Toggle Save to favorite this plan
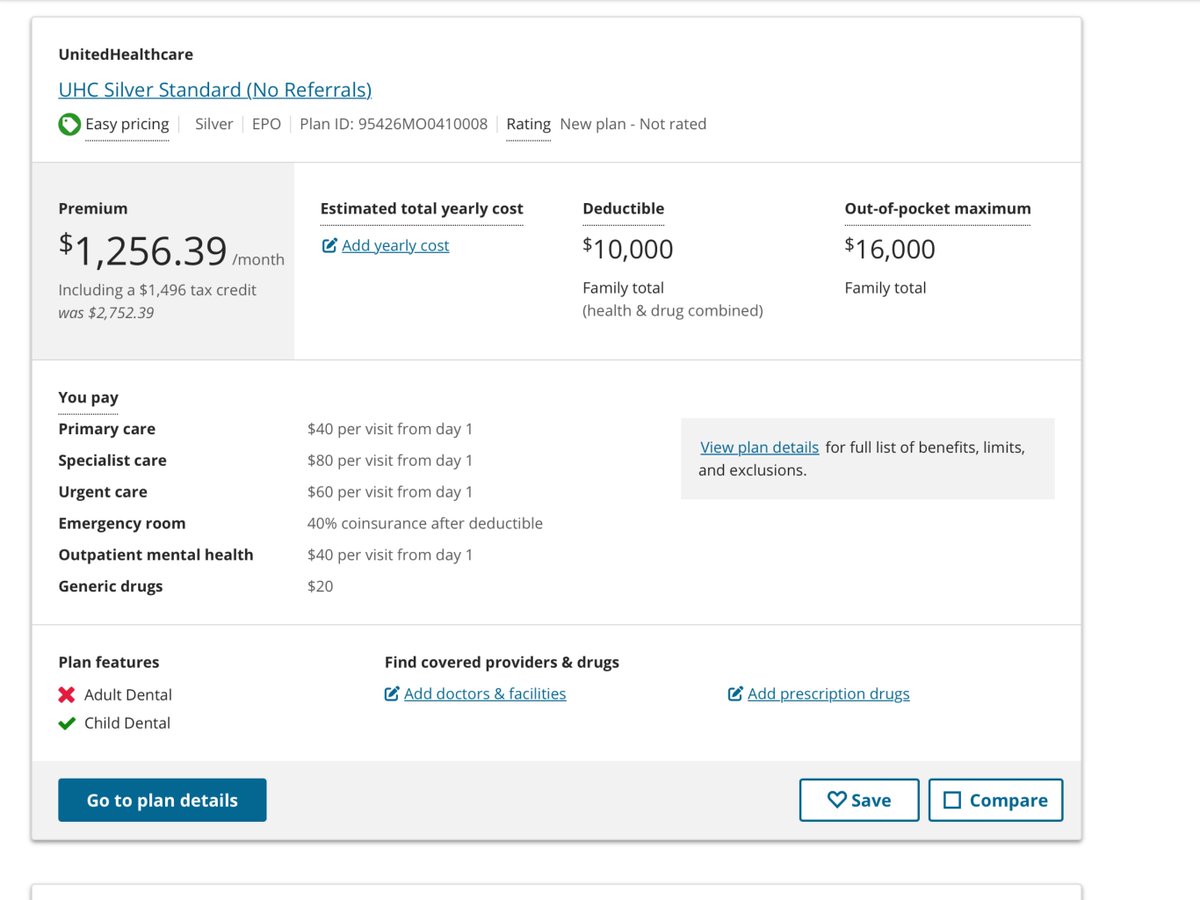This screenshot has width=1200, height=900. (858, 800)
